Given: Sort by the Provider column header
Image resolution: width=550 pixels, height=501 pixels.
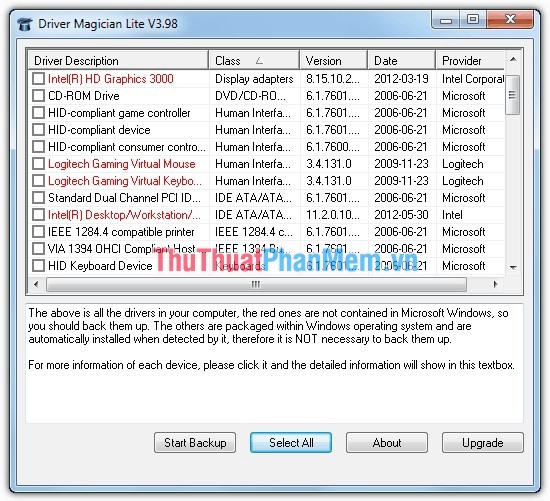Looking at the screenshot, I should coord(470,61).
